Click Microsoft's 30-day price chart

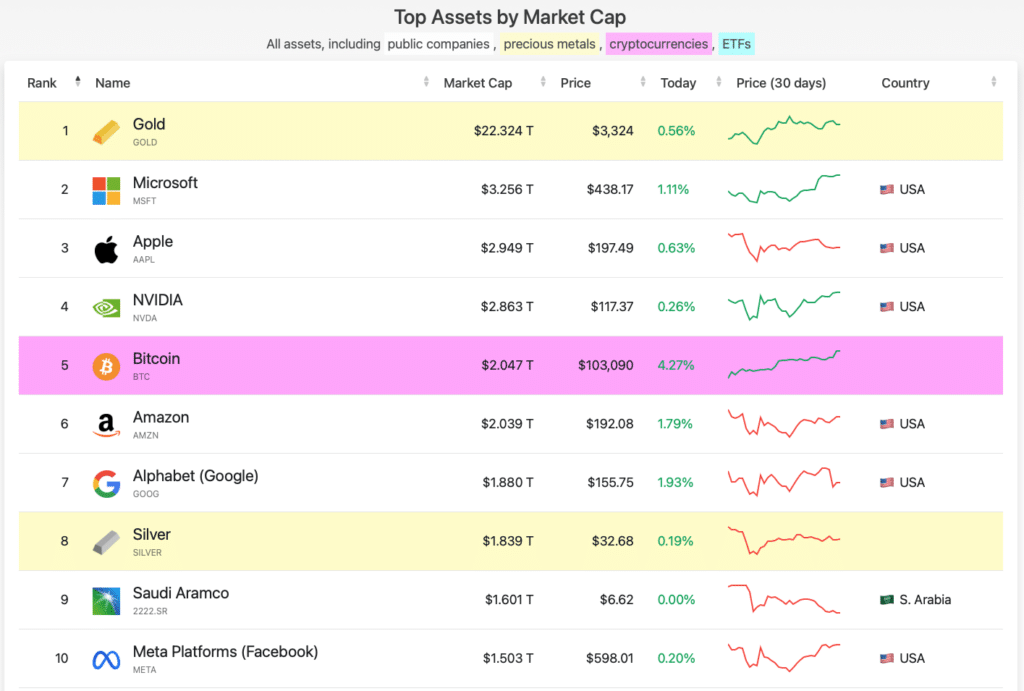[784, 189]
